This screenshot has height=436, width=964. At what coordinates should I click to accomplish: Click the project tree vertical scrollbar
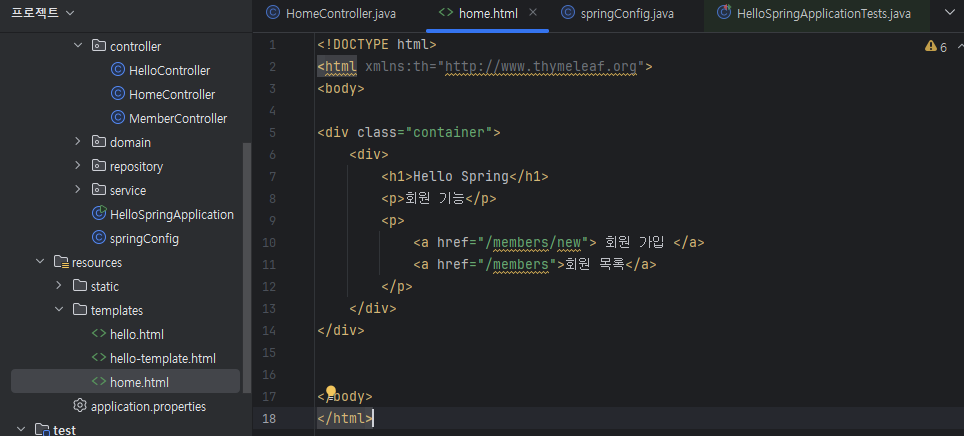[247, 268]
